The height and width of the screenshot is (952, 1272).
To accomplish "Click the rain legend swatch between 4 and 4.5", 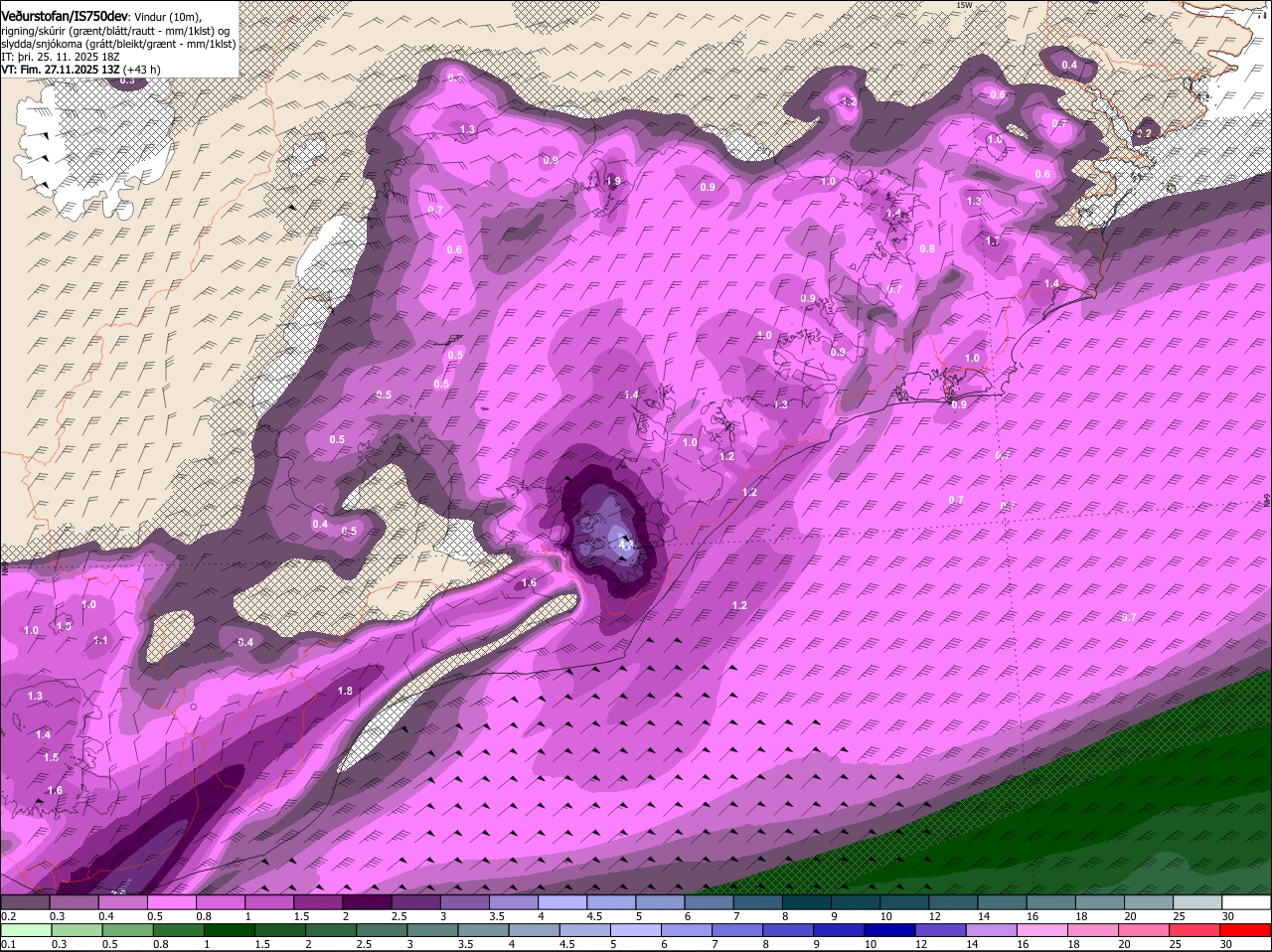I will point(535,930).
